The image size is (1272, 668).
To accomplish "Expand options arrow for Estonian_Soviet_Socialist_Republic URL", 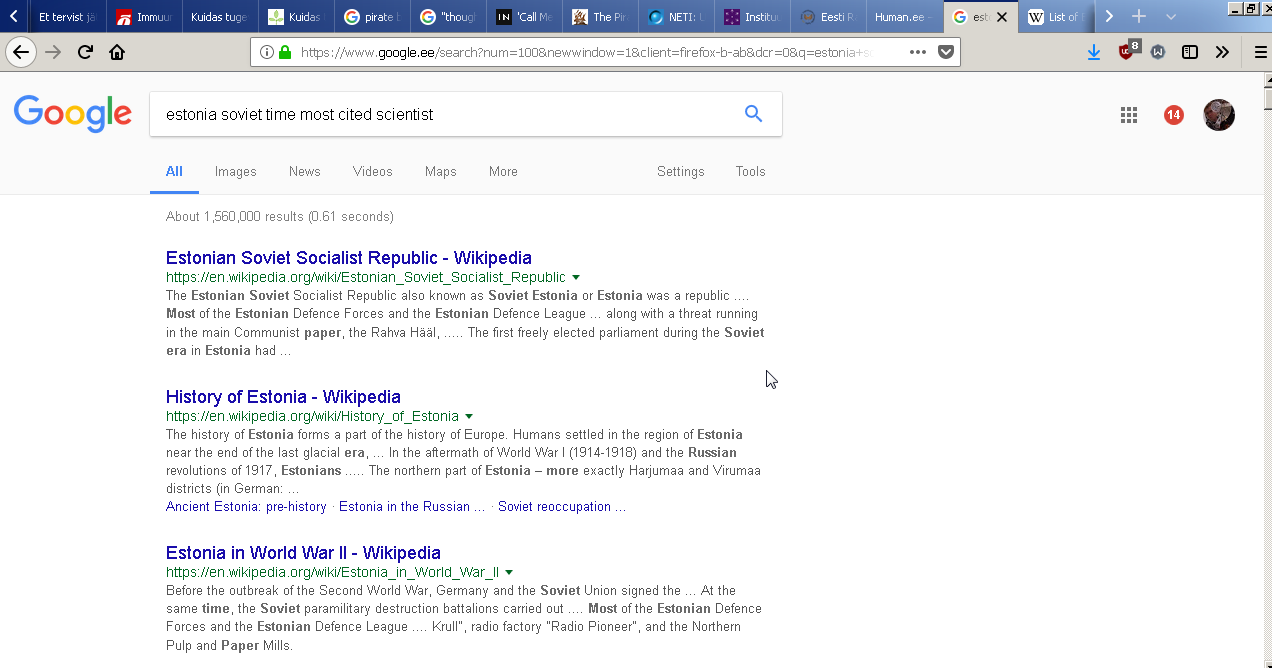I will pyautogui.click(x=576, y=278).
